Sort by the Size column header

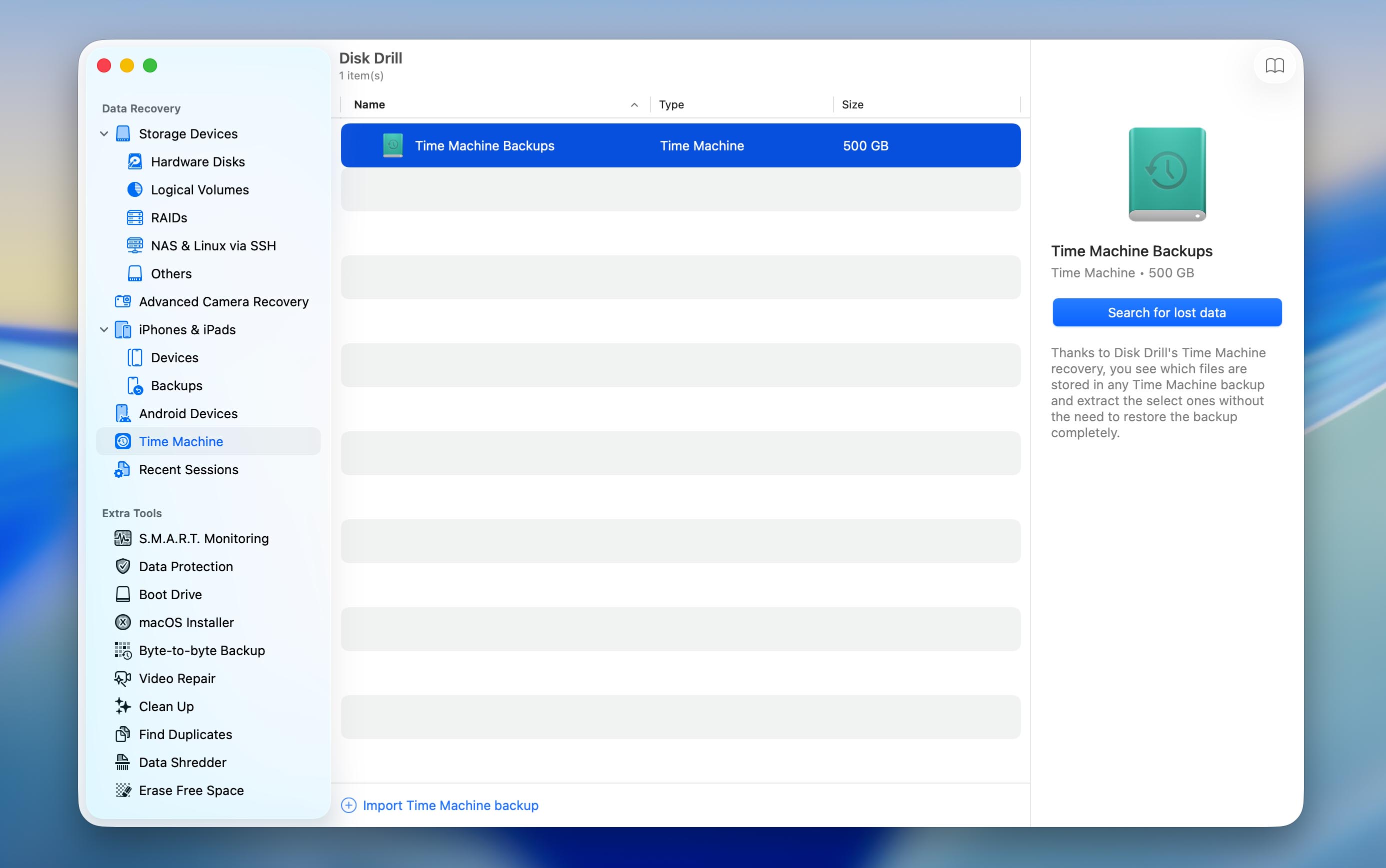pos(926,104)
